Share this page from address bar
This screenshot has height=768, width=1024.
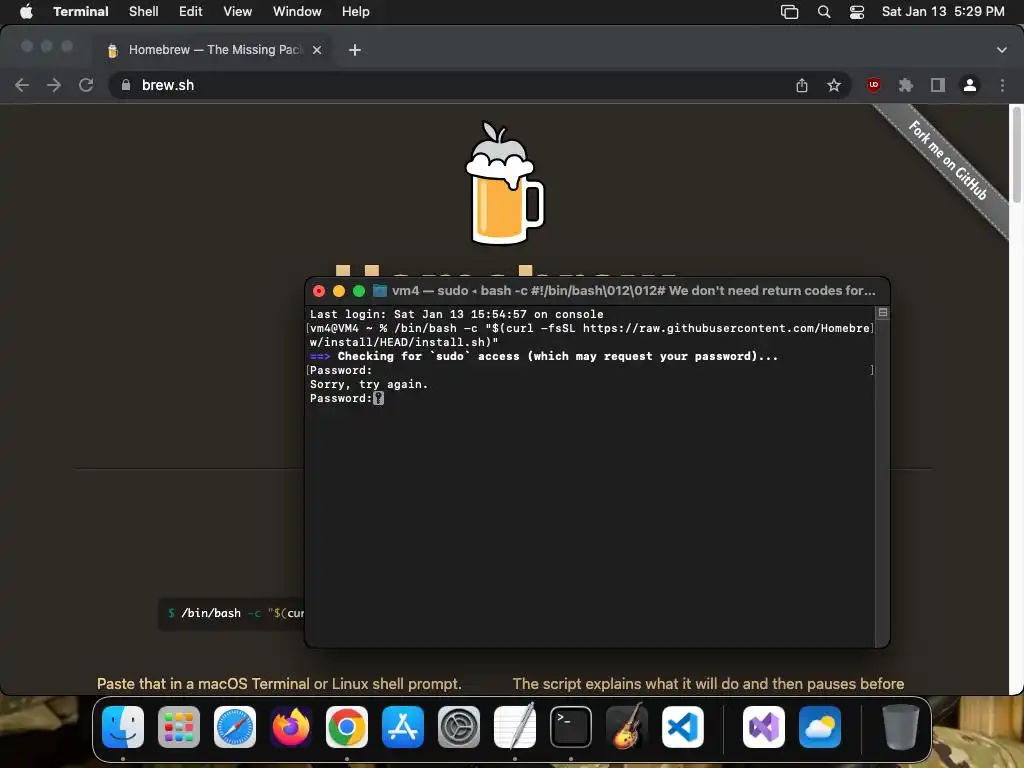[802, 85]
